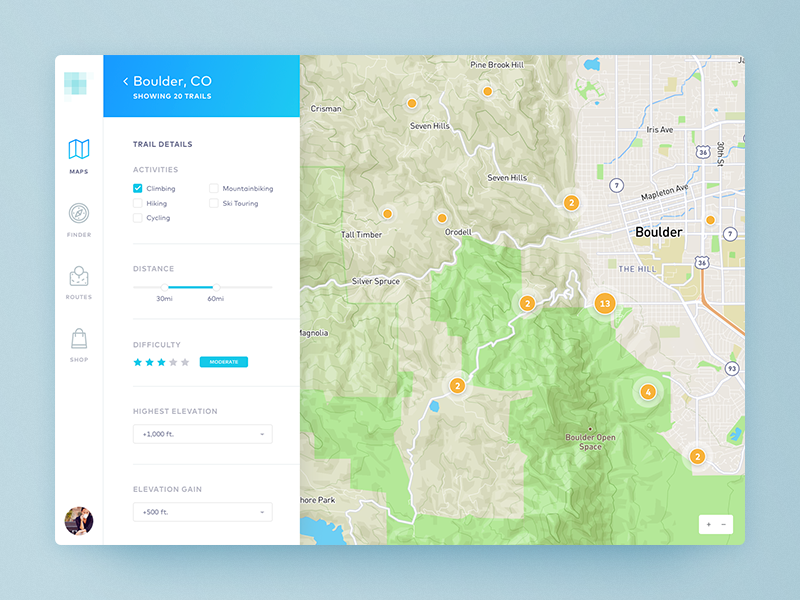This screenshot has width=800, height=600.
Task: Go back using arrow beside Boulder, CO
Action: [x=125, y=81]
